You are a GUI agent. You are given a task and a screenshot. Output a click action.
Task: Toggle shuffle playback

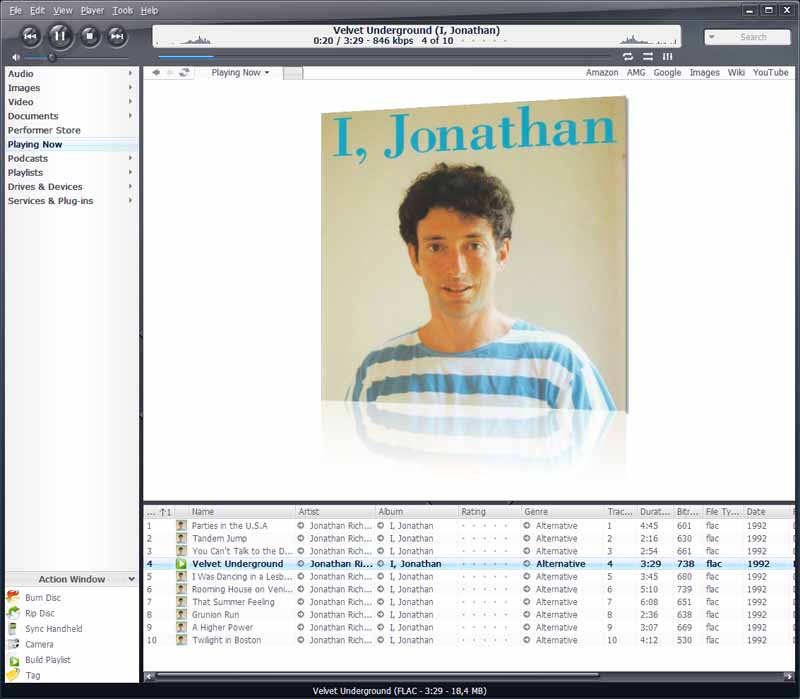click(648, 57)
